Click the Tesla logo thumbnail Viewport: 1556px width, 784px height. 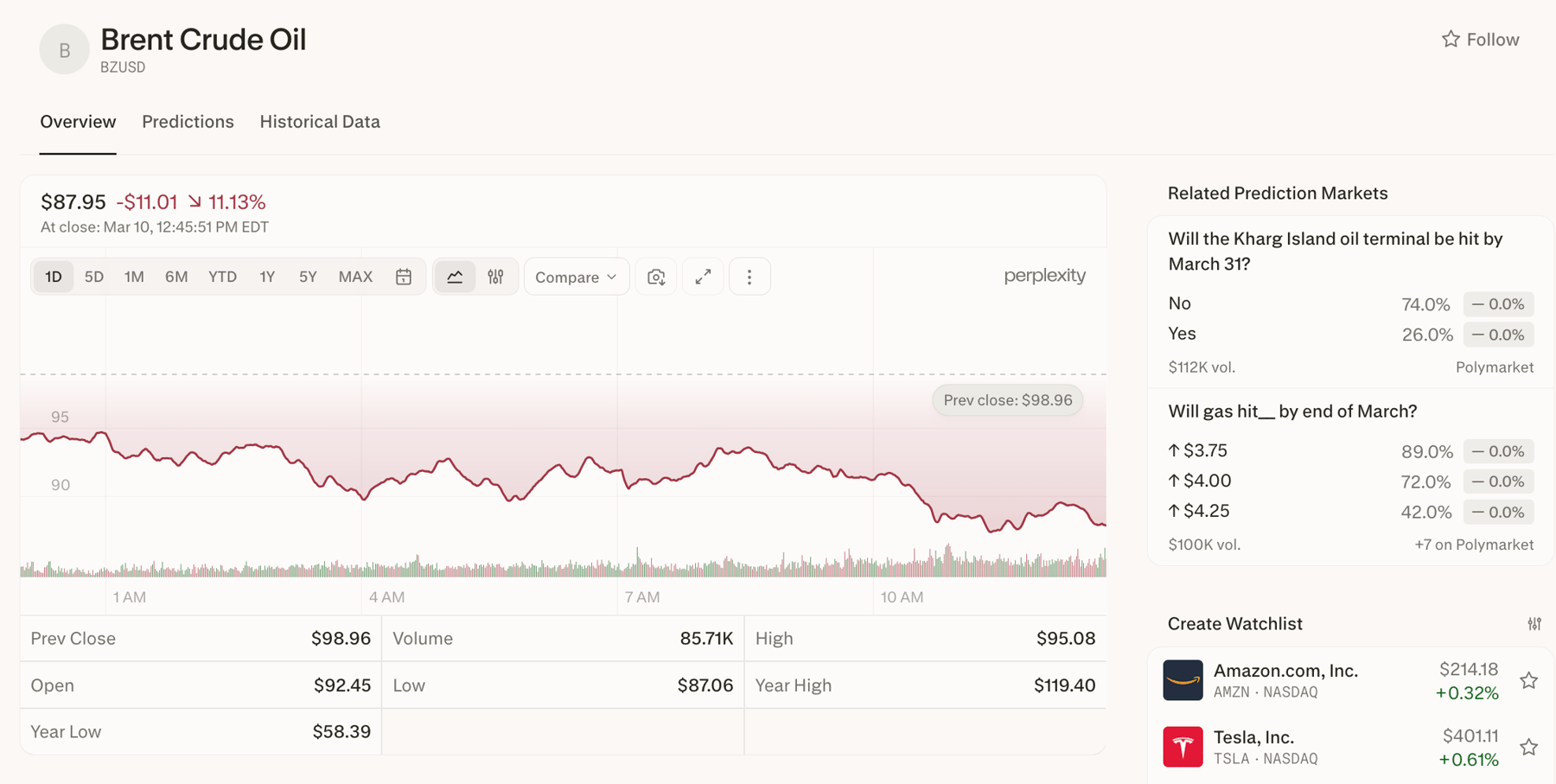[1183, 747]
